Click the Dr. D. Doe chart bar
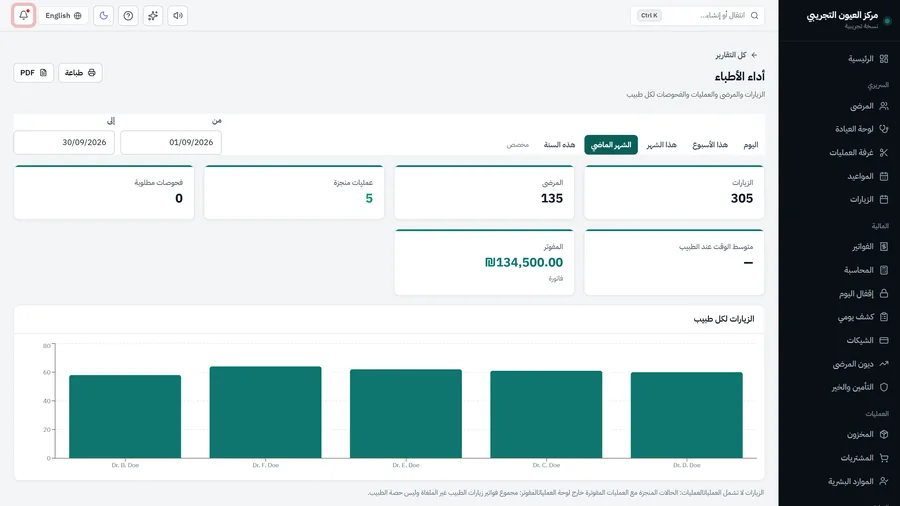The width and height of the screenshot is (900, 506). coord(686,415)
